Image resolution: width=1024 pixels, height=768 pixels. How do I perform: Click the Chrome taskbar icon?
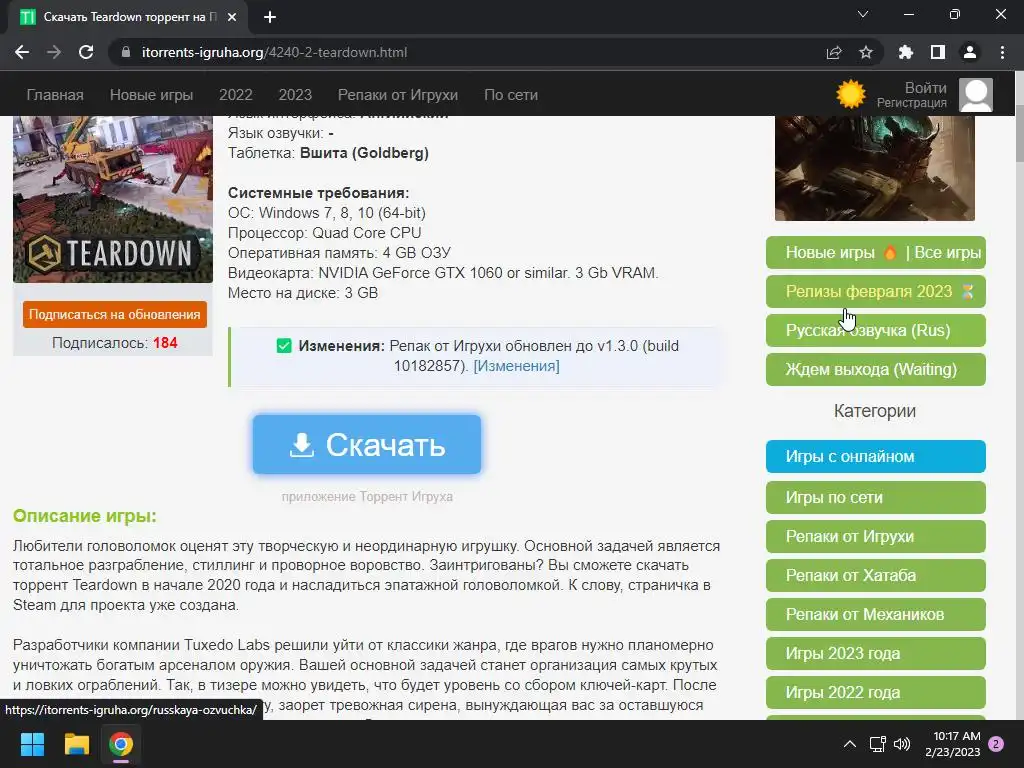[121, 744]
